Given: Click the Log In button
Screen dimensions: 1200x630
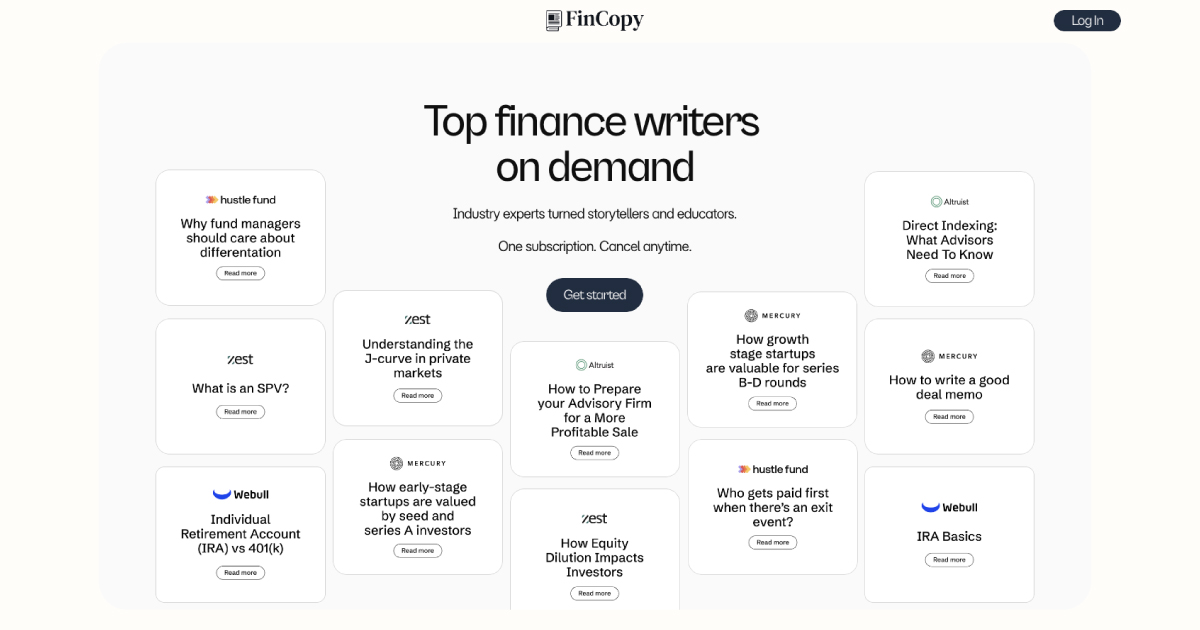Looking at the screenshot, I should (x=1087, y=20).
